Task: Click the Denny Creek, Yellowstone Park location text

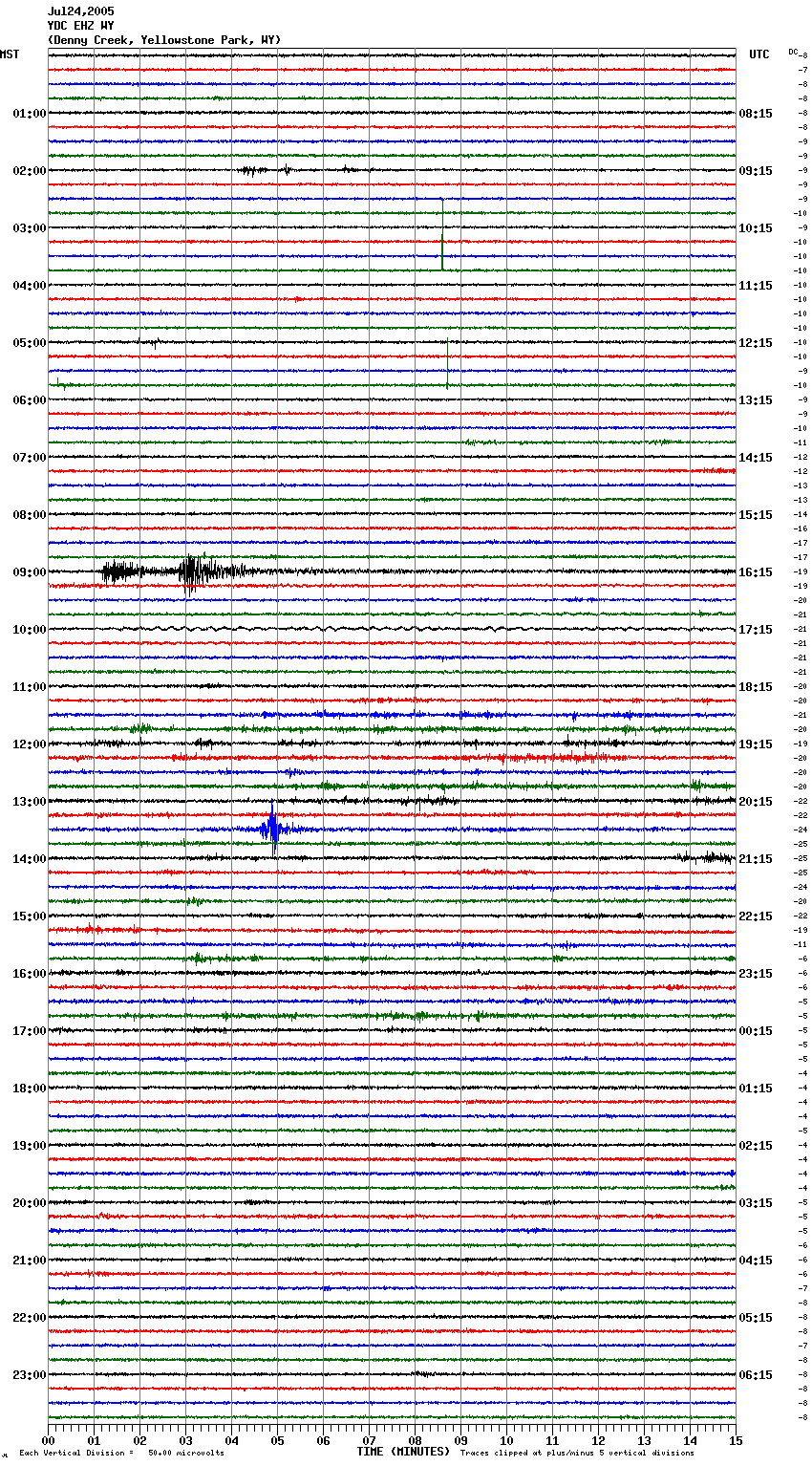Action: (164, 40)
